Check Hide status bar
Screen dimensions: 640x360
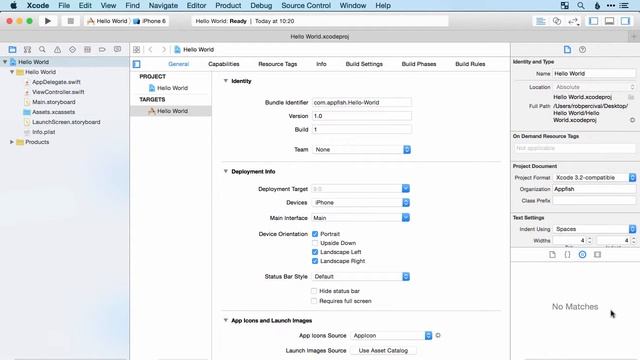click(314, 291)
